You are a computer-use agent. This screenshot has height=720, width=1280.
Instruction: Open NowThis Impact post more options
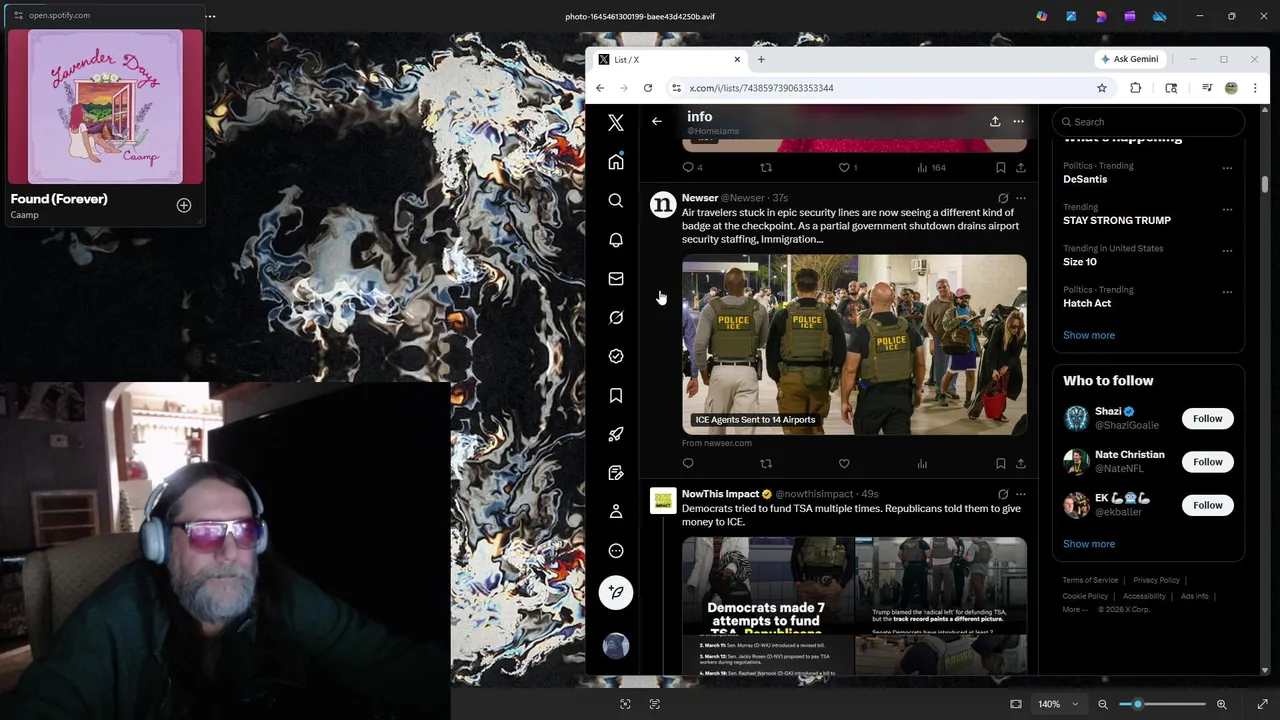tap(1020, 494)
